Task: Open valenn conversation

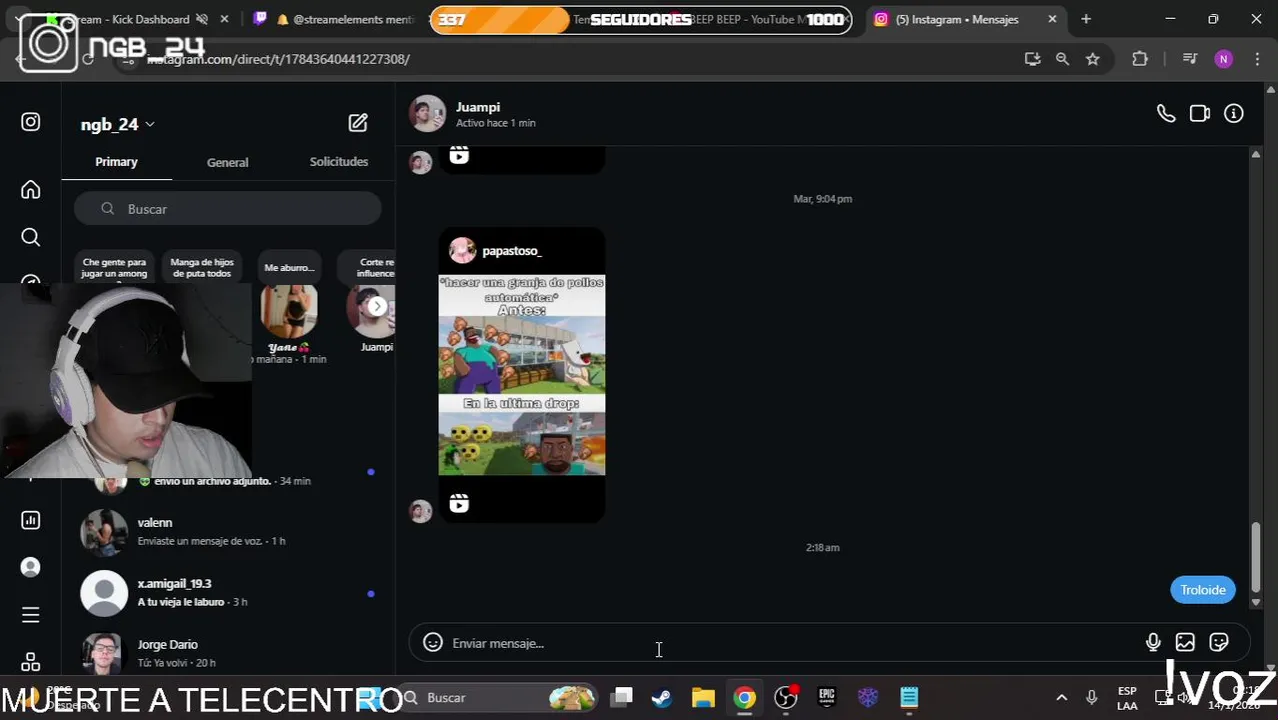Action: click(228, 531)
